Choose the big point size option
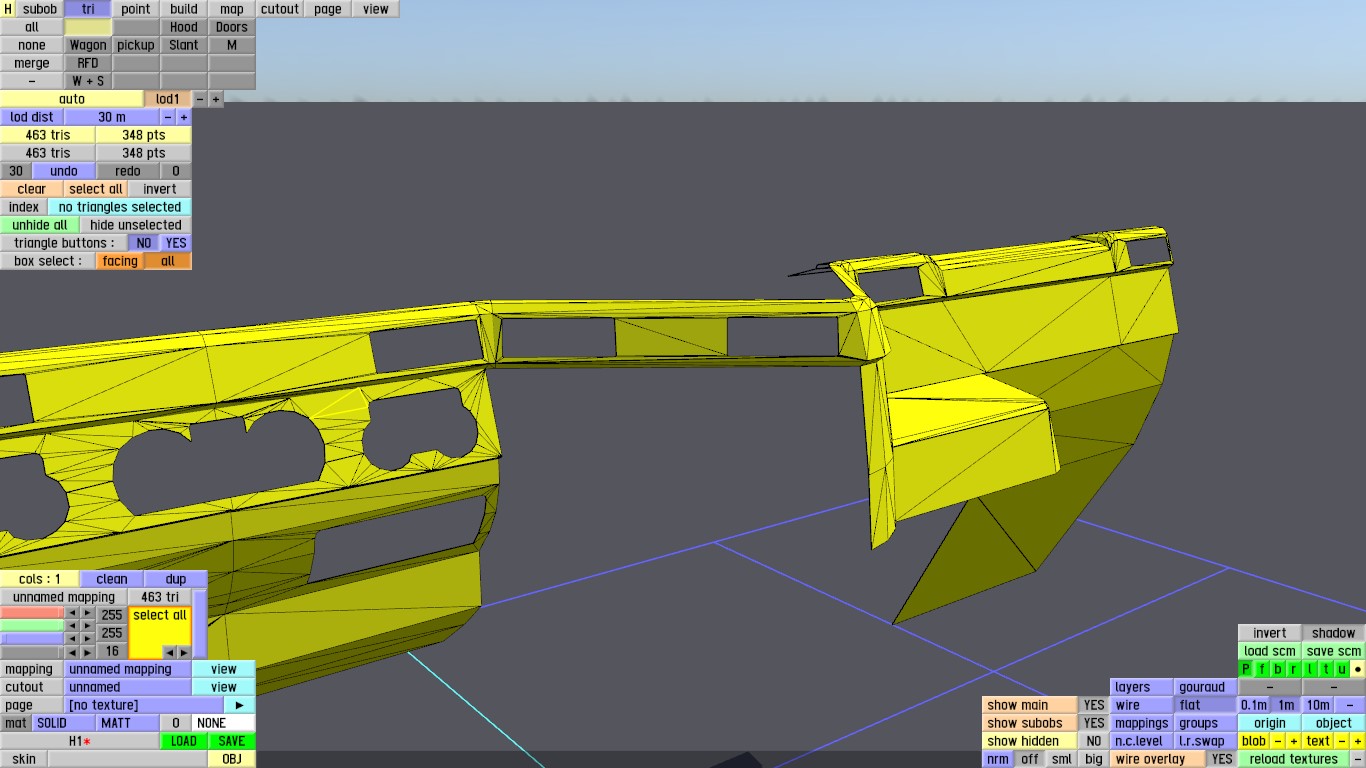 coord(1094,759)
